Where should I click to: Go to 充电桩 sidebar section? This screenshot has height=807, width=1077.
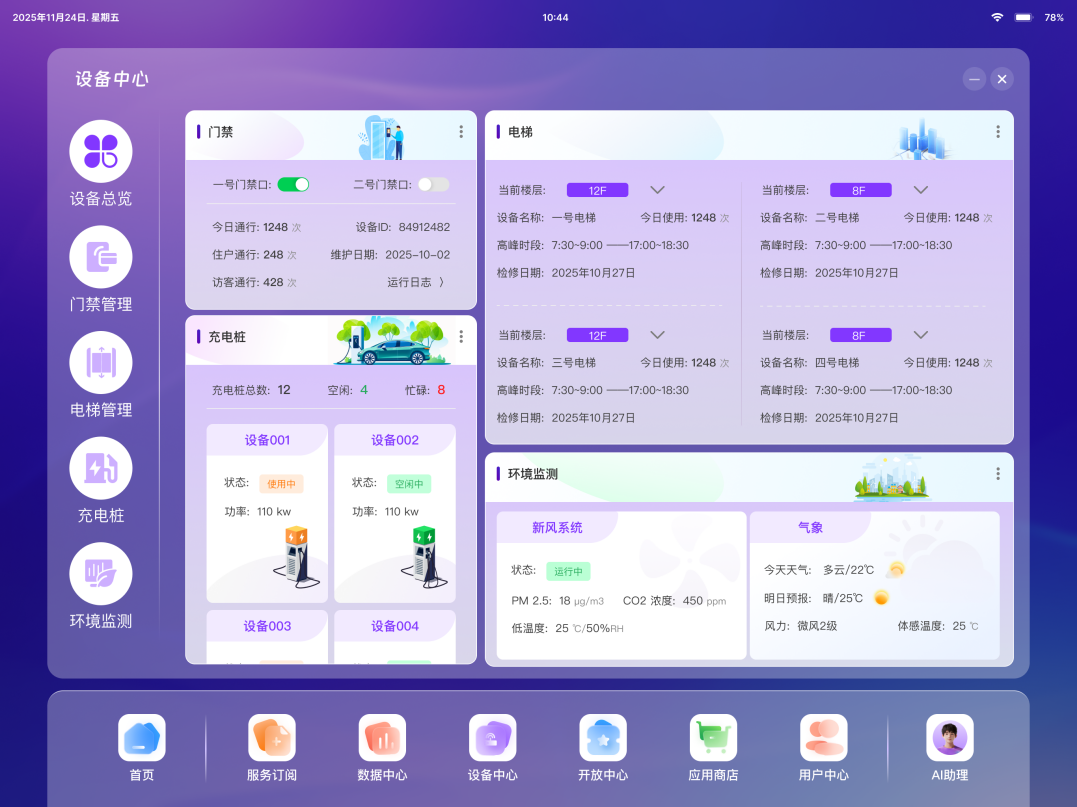tap(100, 468)
